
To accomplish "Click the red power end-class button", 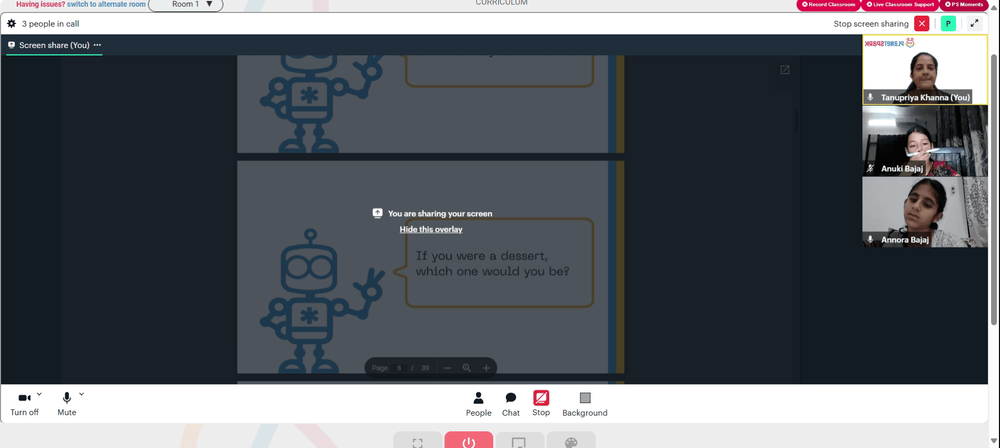I will coord(469,441).
